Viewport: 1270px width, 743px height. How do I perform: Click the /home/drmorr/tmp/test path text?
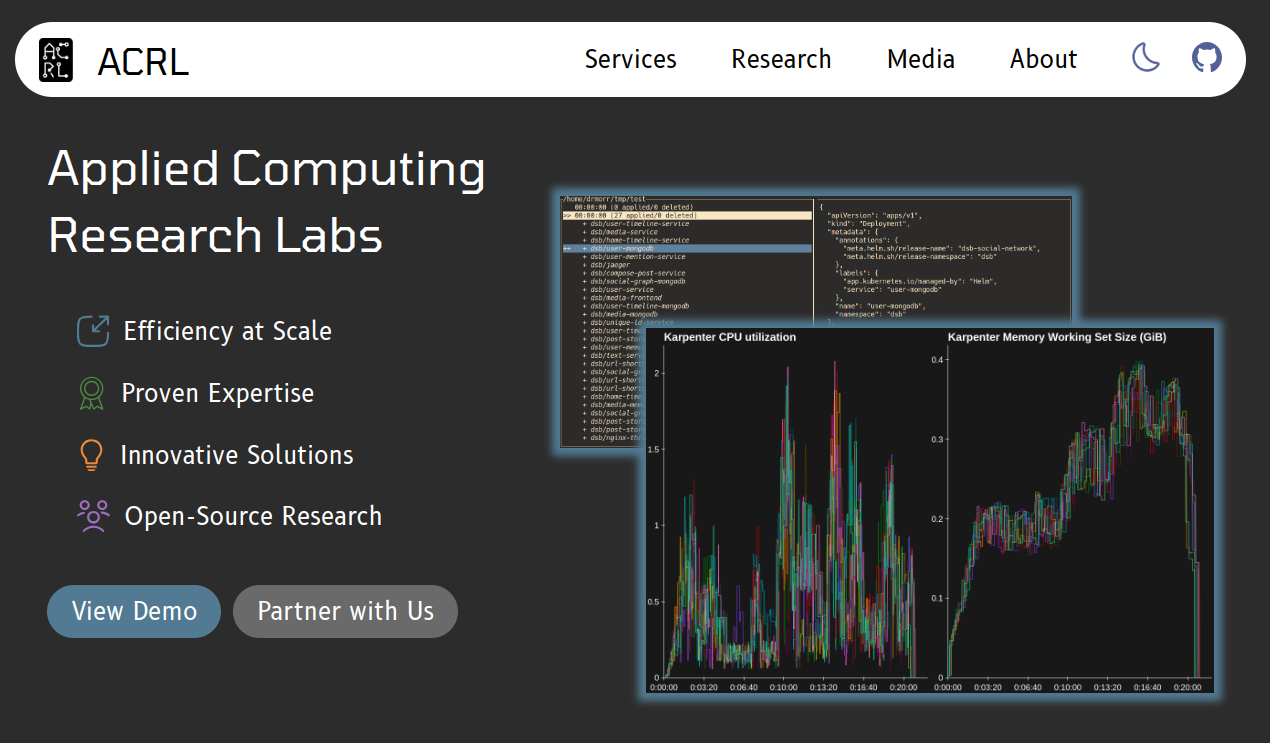click(x=603, y=199)
